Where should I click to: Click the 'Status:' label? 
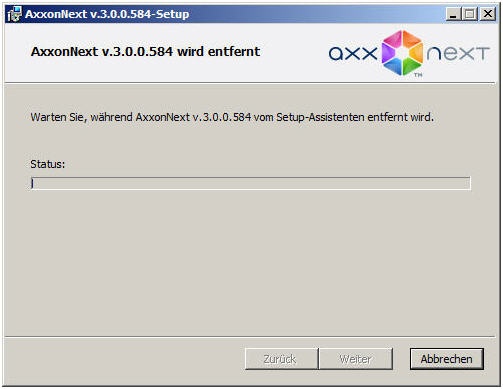(47, 164)
